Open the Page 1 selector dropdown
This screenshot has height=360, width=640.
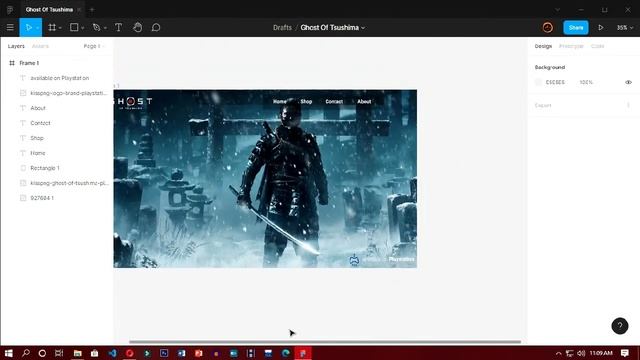click(x=94, y=46)
